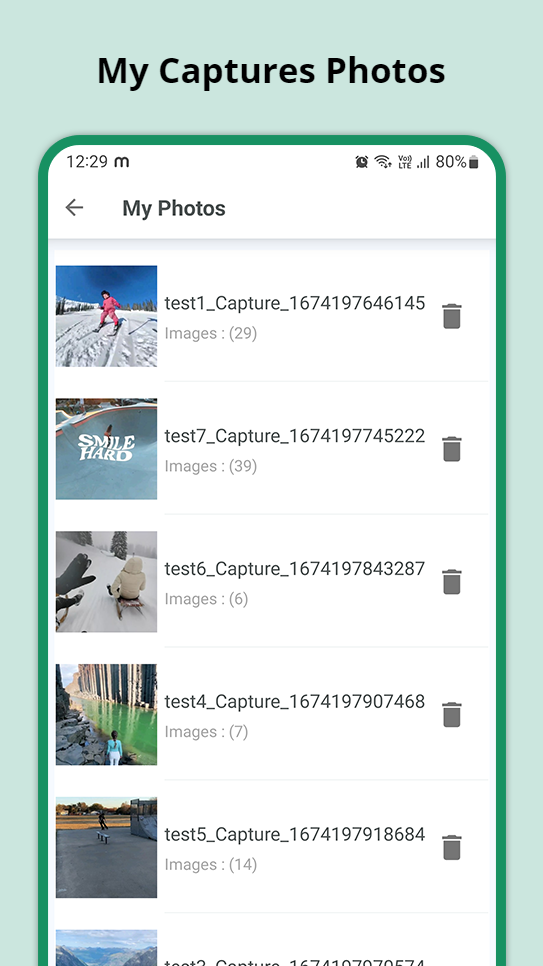Tap the Wi-Fi icon in status bar

point(383,162)
